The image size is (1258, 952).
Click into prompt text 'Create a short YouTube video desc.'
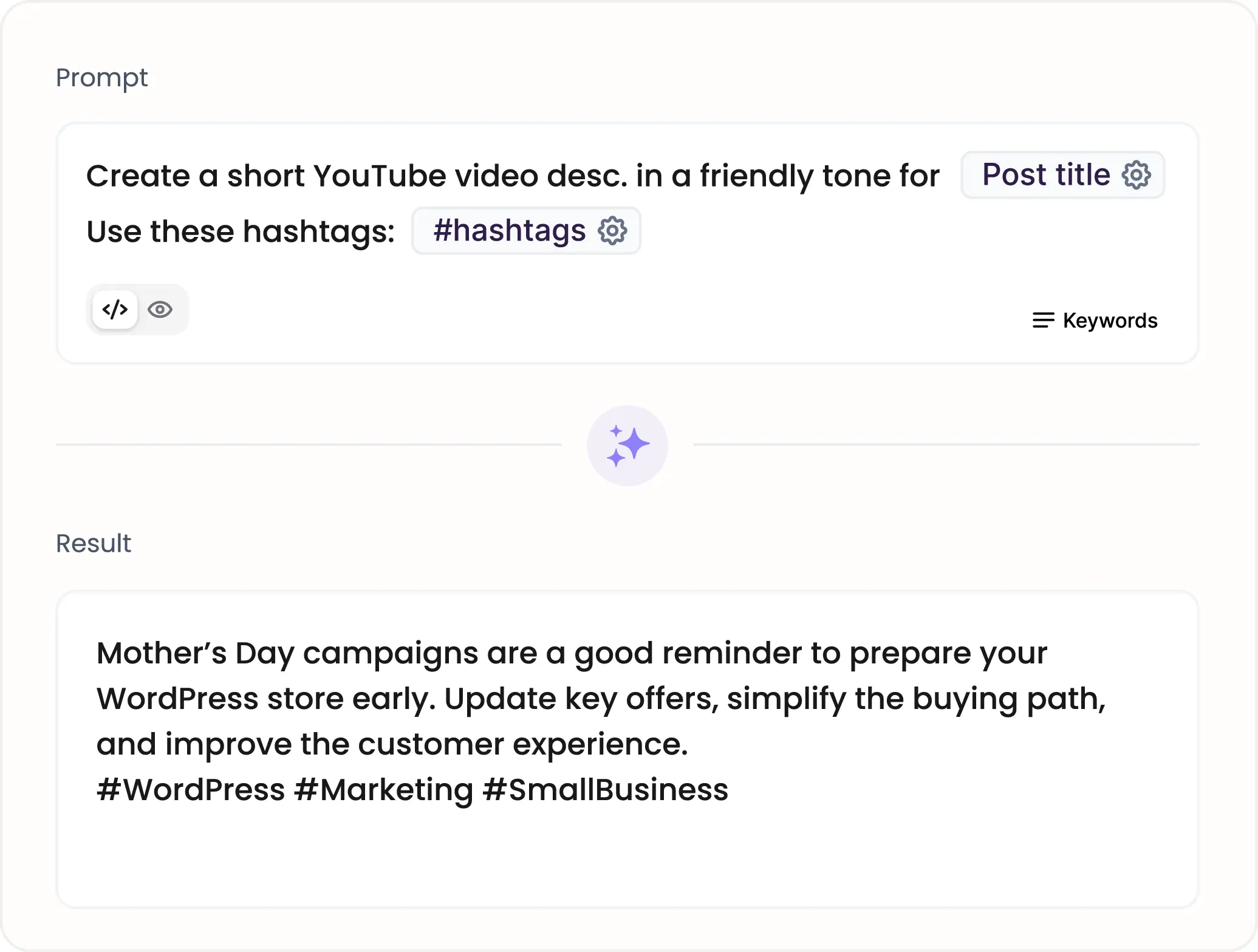click(356, 176)
